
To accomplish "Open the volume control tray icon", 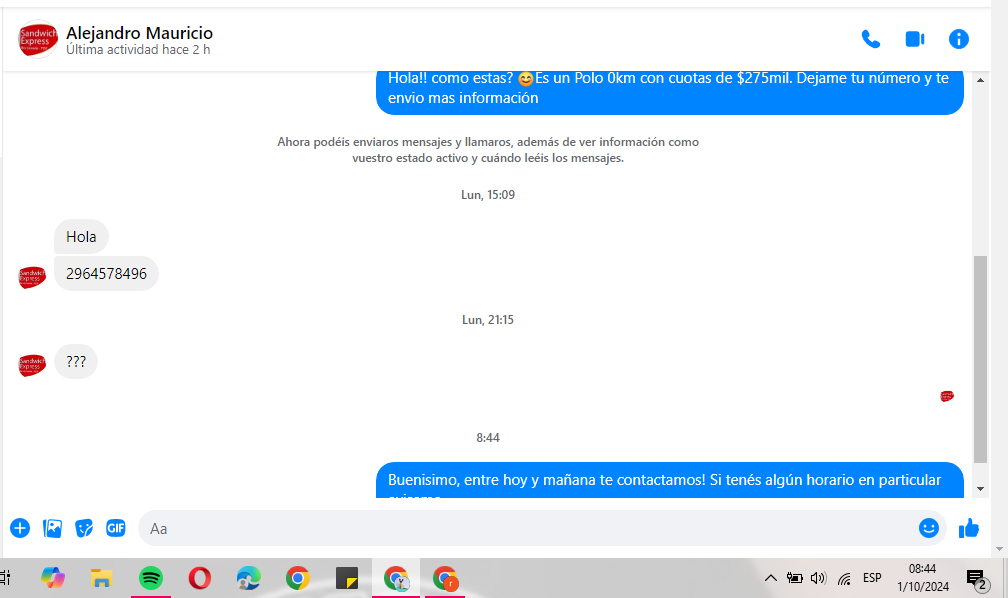I will tap(818, 578).
